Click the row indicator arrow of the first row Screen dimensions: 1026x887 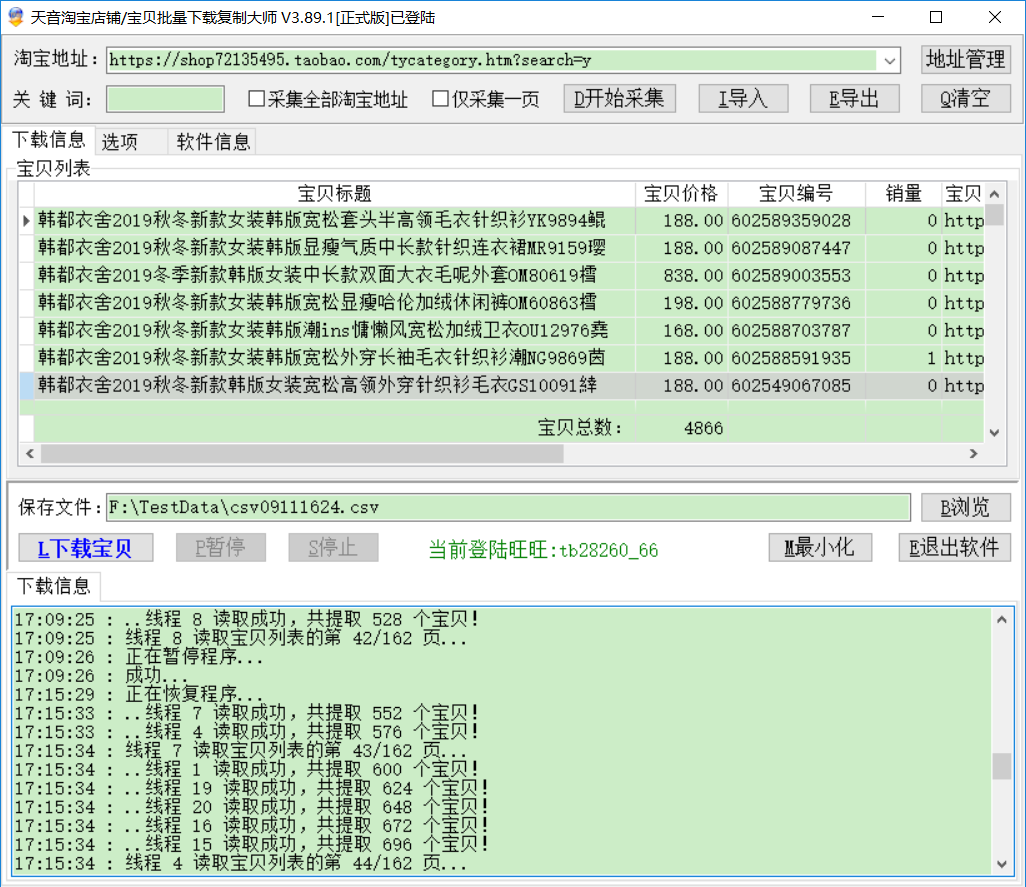(26, 220)
